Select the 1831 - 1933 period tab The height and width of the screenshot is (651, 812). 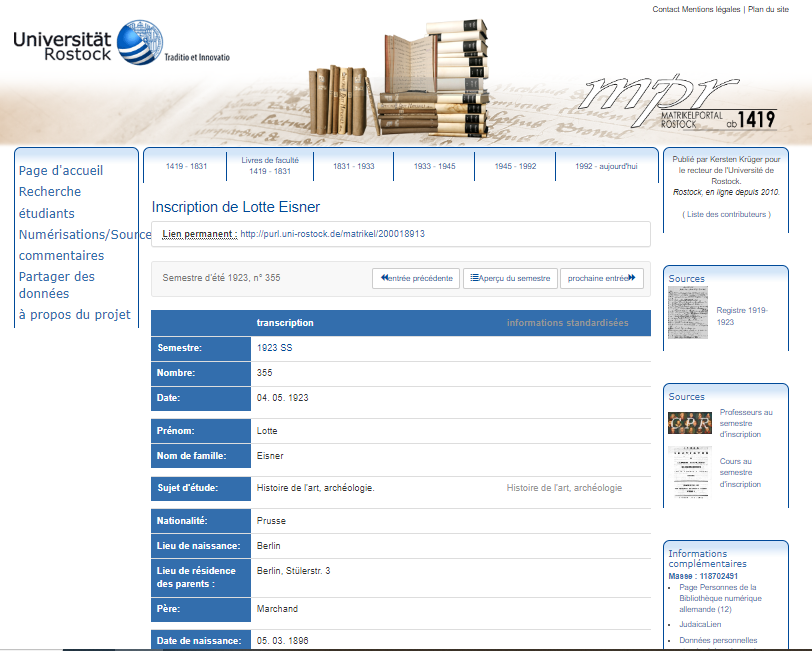click(x=354, y=166)
